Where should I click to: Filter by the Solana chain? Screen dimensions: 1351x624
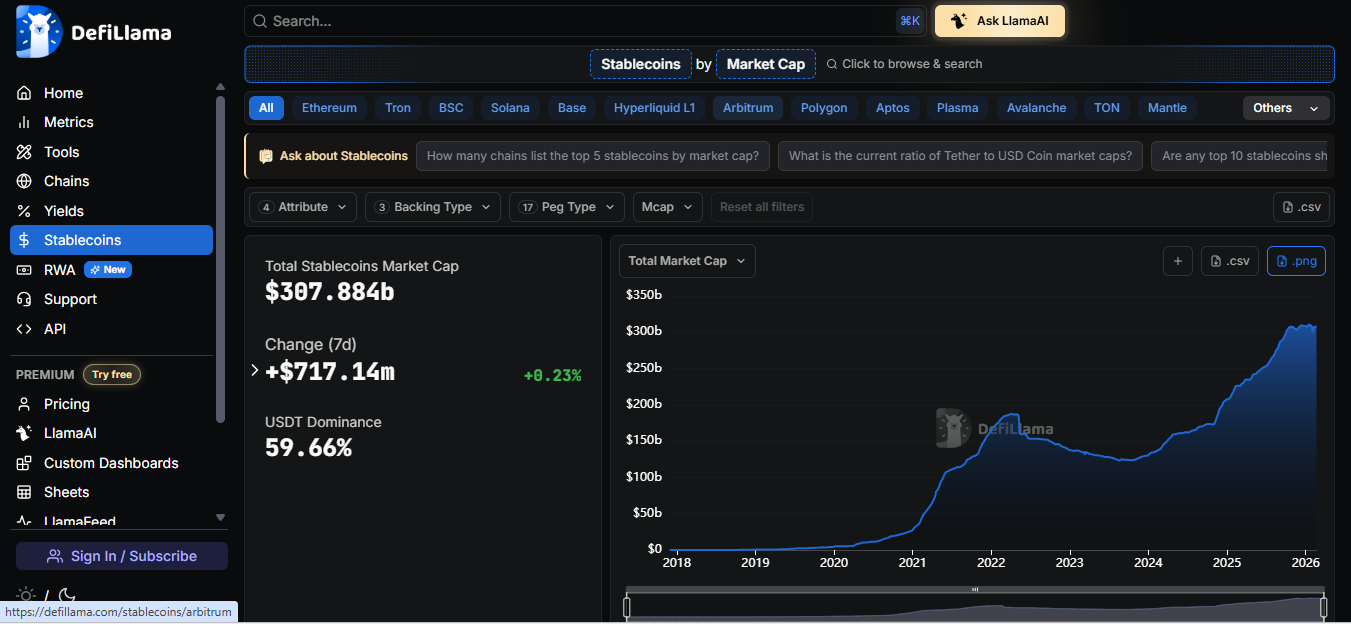click(510, 108)
